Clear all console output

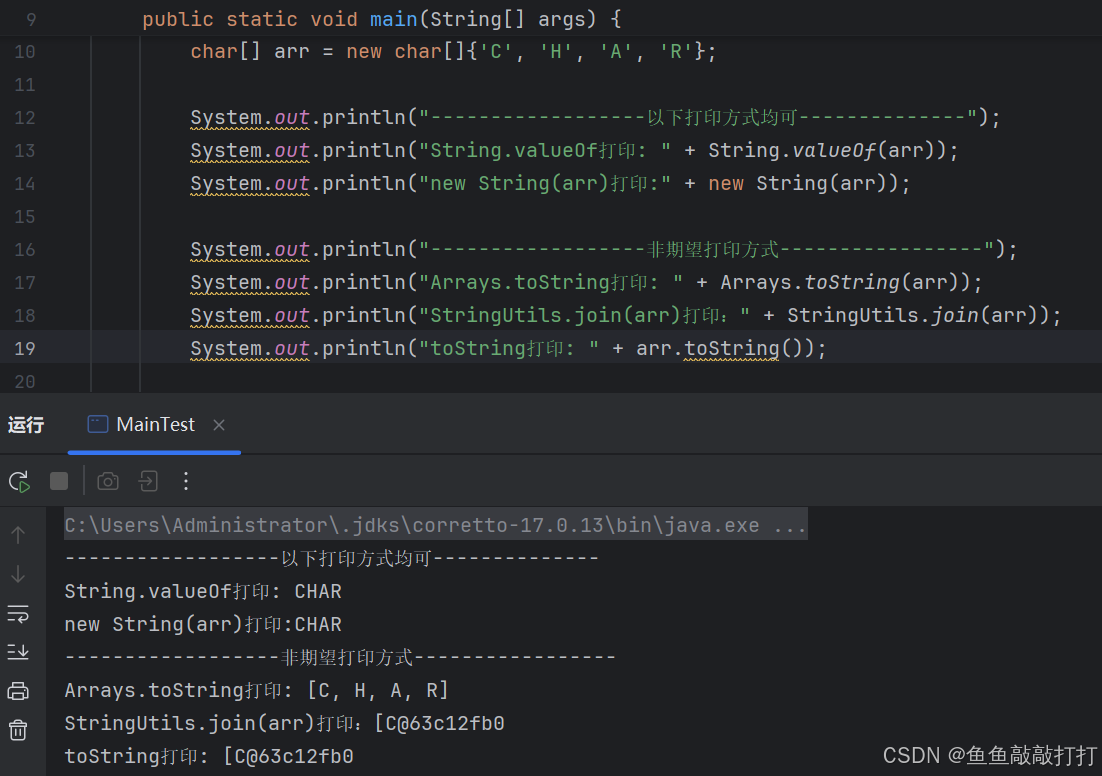(x=18, y=729)
